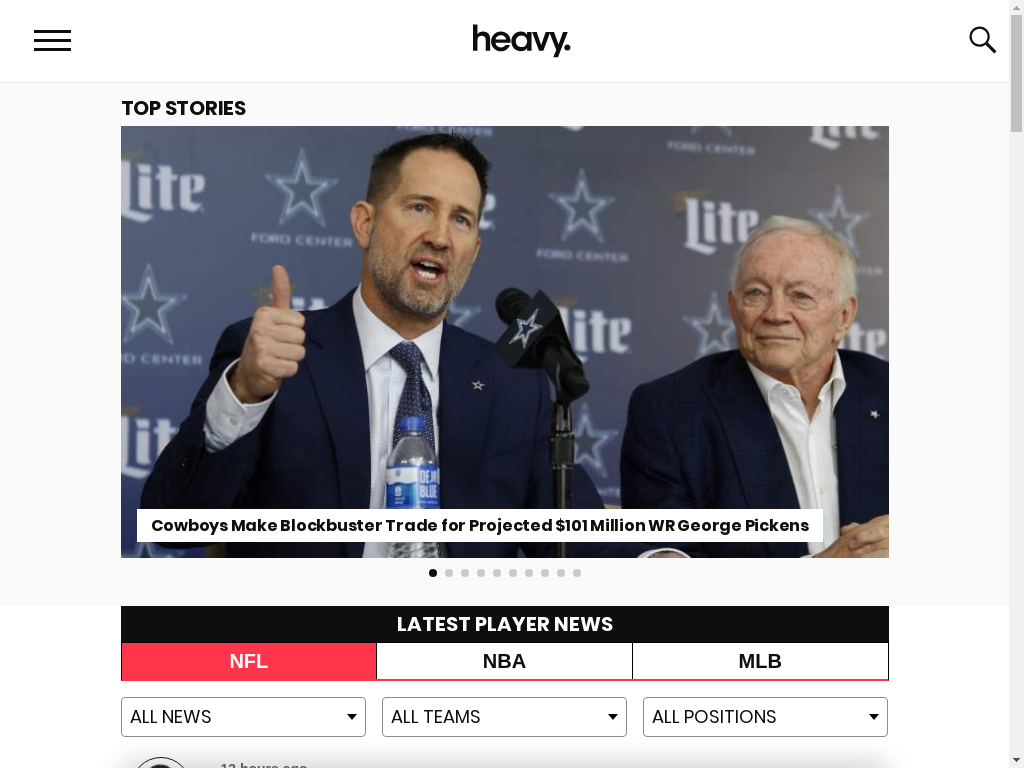
Task: Click the heavy. logo
Action: point(521,40)
